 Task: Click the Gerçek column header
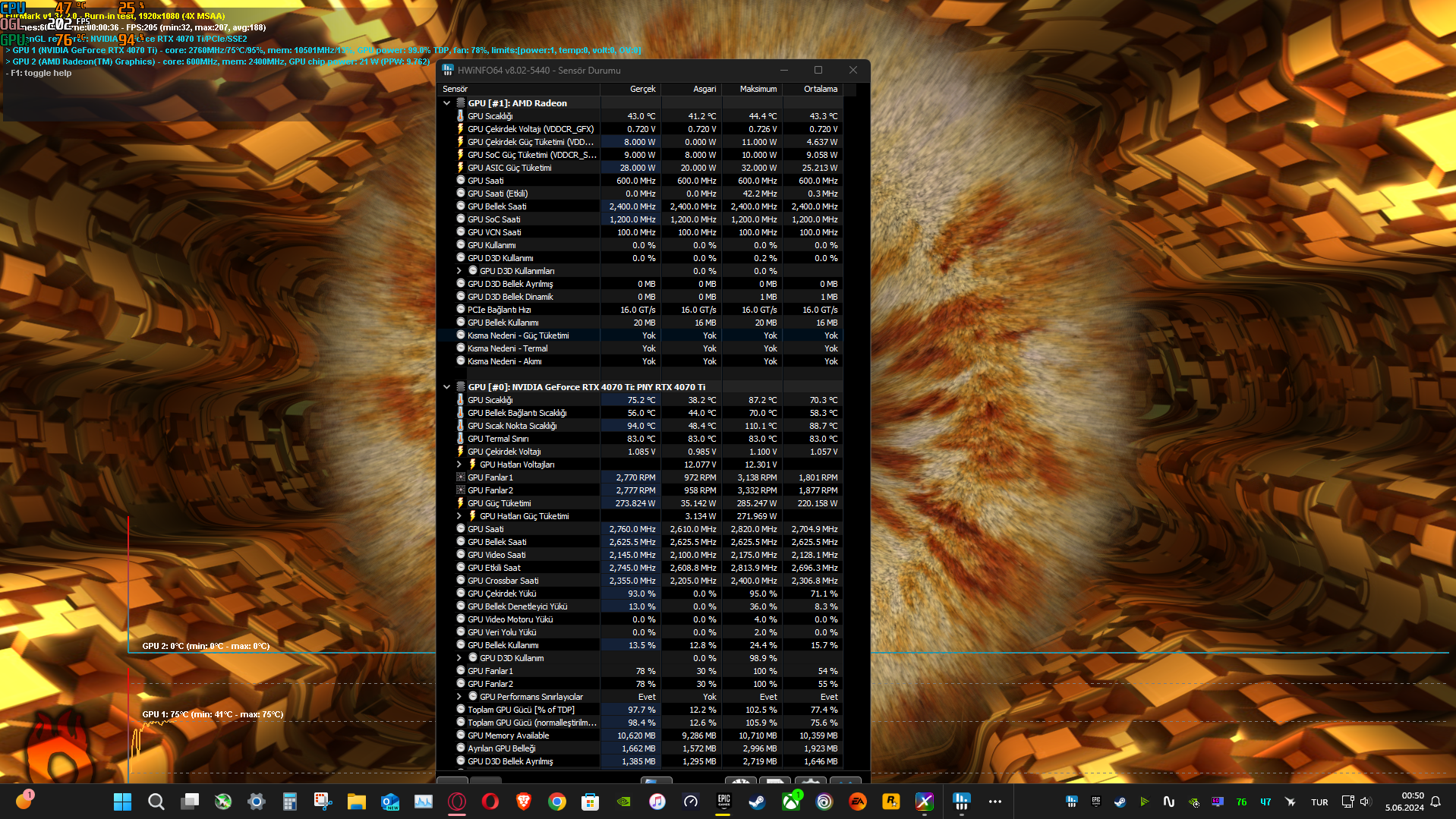[630, 89]
